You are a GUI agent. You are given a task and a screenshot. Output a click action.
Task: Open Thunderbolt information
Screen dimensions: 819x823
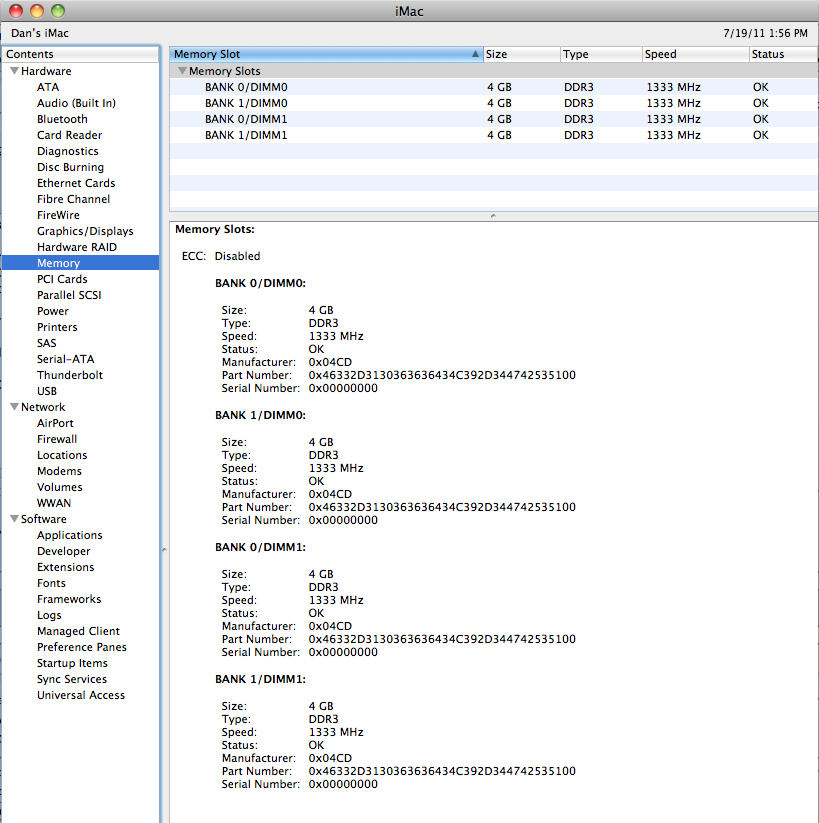[x=70, y=375]
